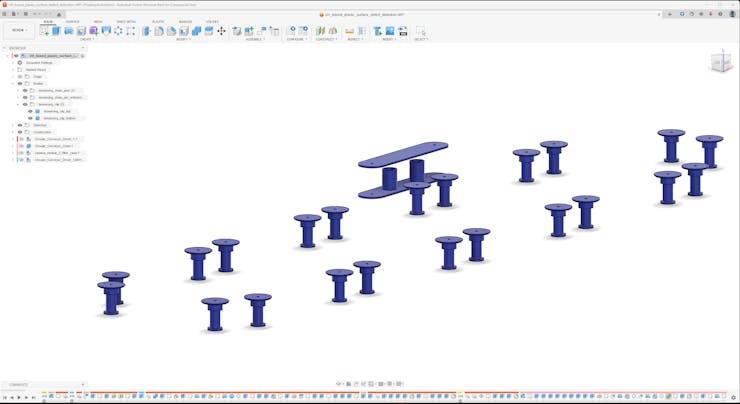
Task: Play the timeline
Action: click(x=19, y=397)
